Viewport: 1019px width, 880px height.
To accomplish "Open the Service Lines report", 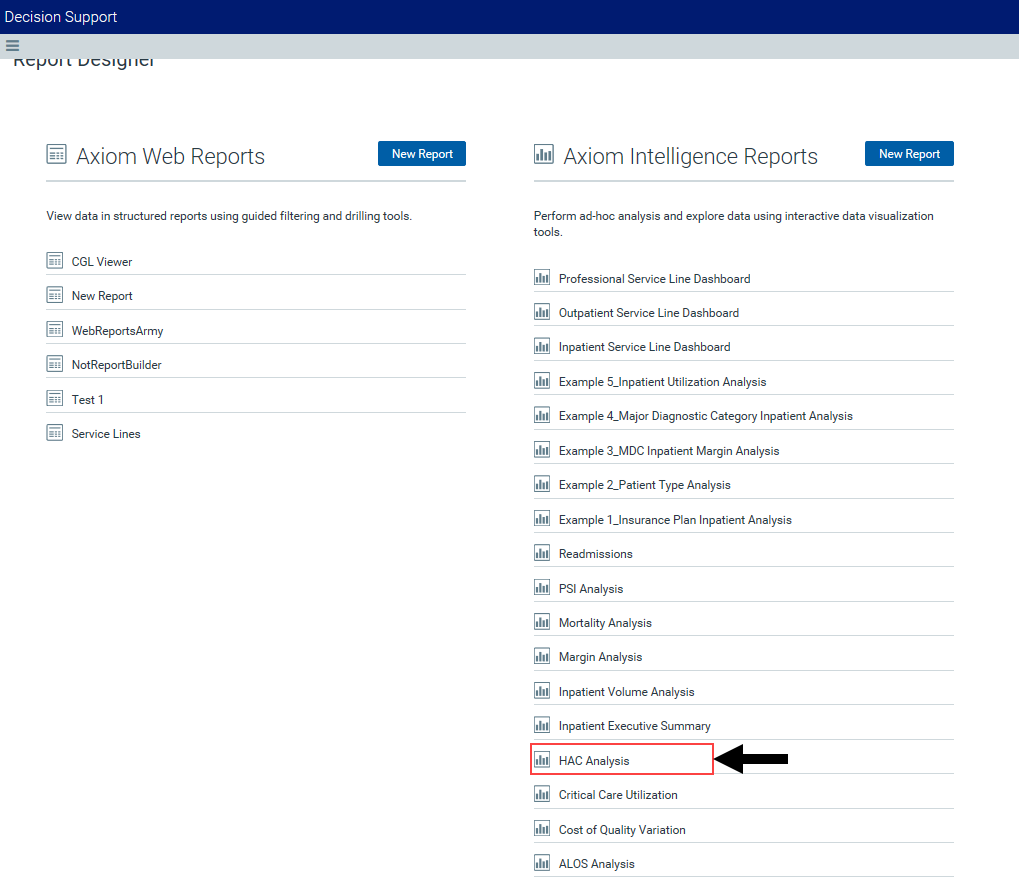I will 106,434.
